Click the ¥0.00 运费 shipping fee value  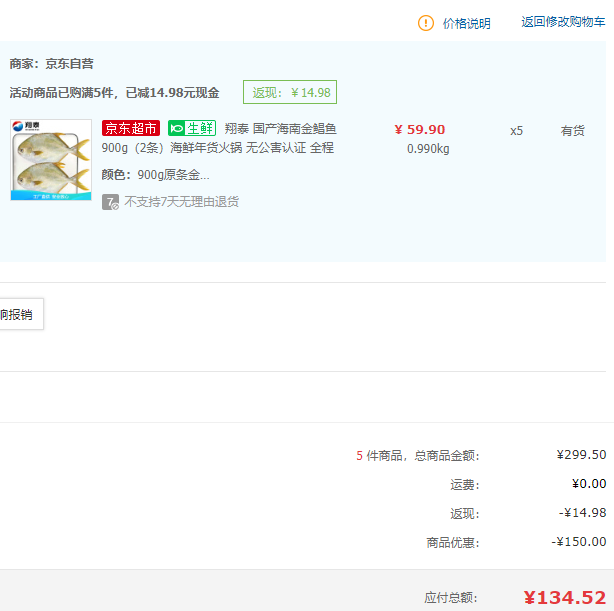click(x=588, y=484)
